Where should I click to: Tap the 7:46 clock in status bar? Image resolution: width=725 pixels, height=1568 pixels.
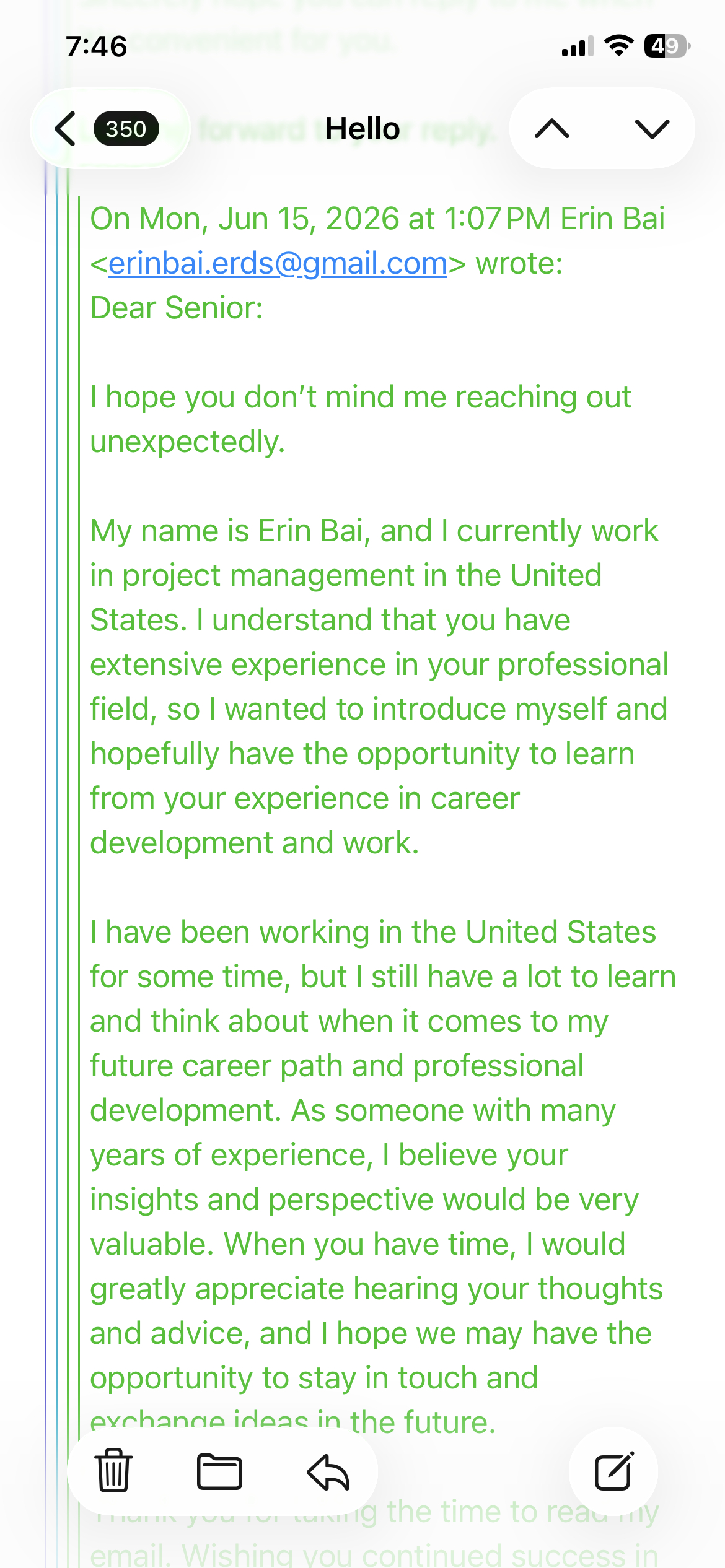(97, 46)
